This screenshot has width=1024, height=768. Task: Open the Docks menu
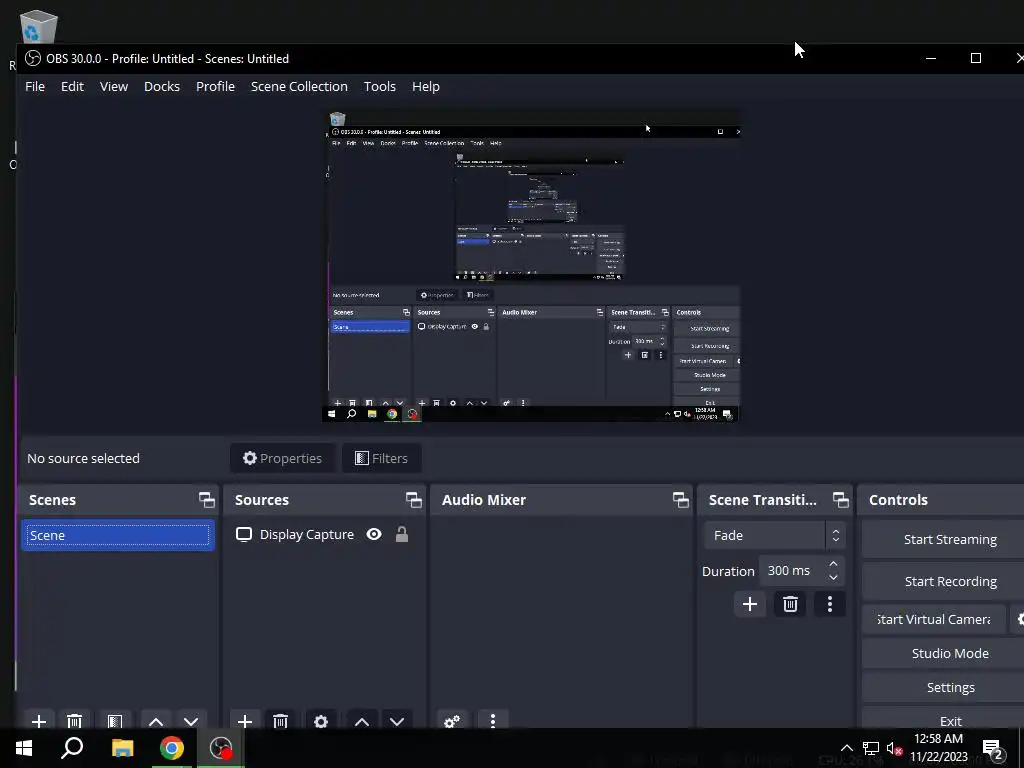162,86
